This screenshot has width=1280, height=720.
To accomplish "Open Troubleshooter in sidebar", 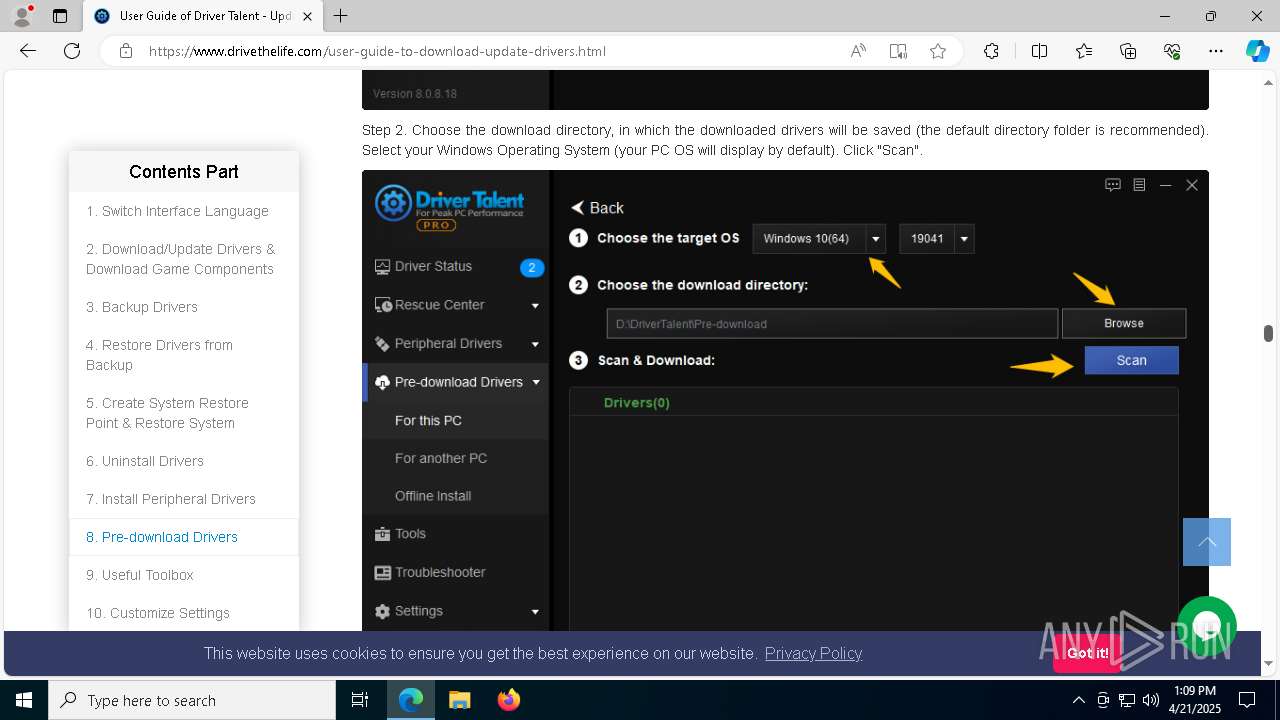I will click(x=455, y=572).
